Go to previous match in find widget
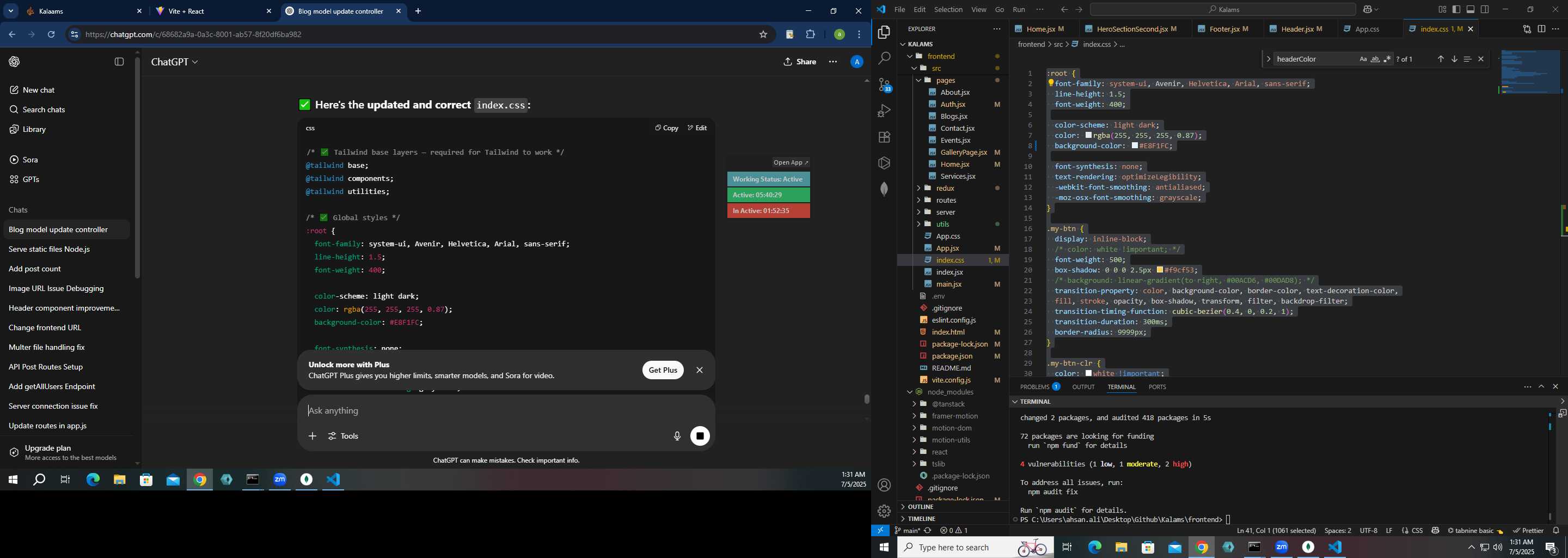 (1440, 59)
